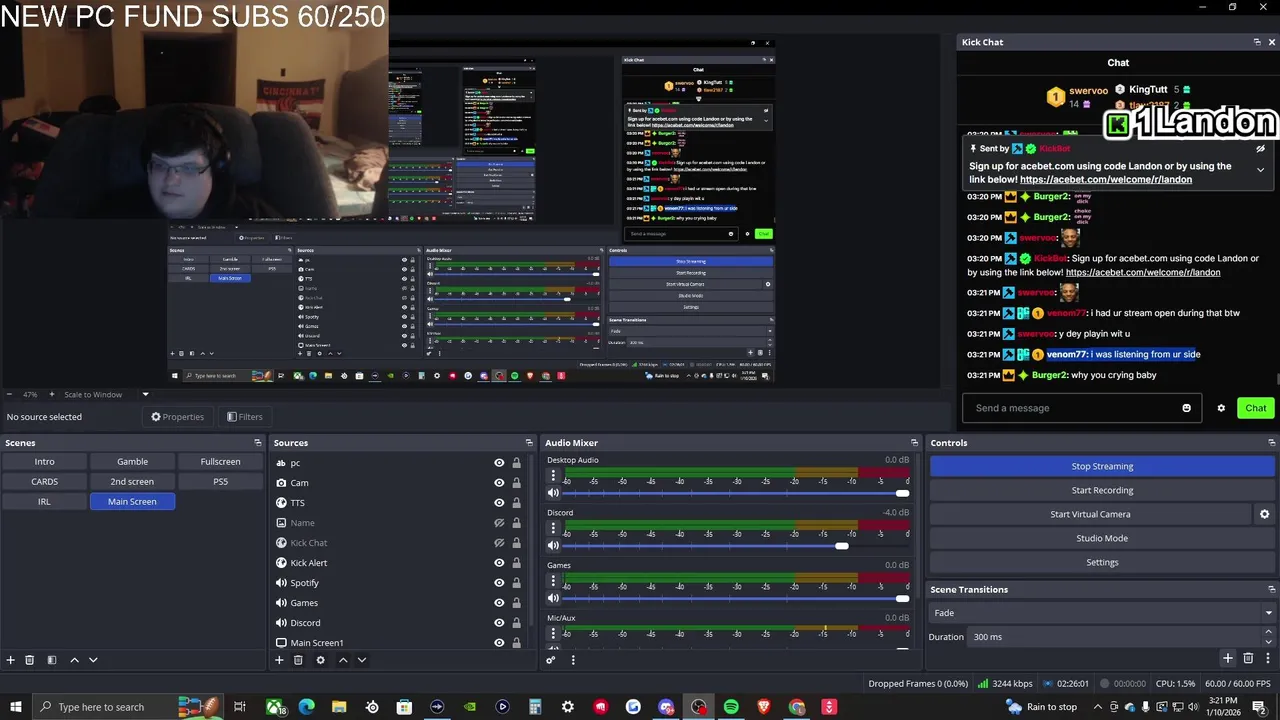
Task: Open scene filters icon in Scenes toolbar
Action: [52, 660]
